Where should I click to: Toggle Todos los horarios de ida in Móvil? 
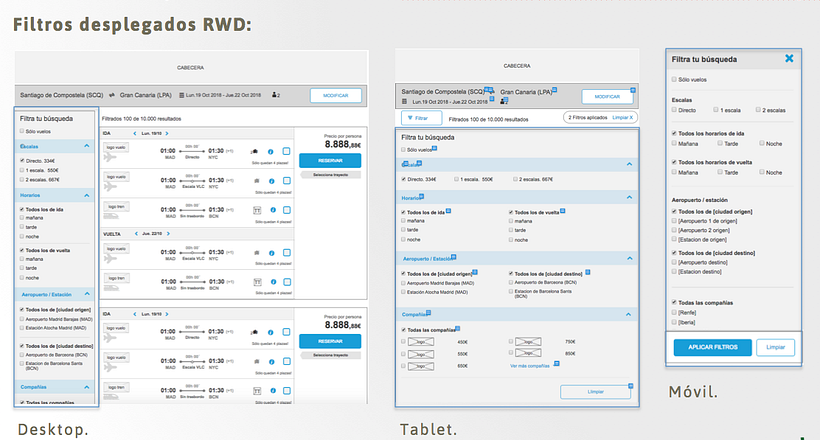tap(674, 133)
